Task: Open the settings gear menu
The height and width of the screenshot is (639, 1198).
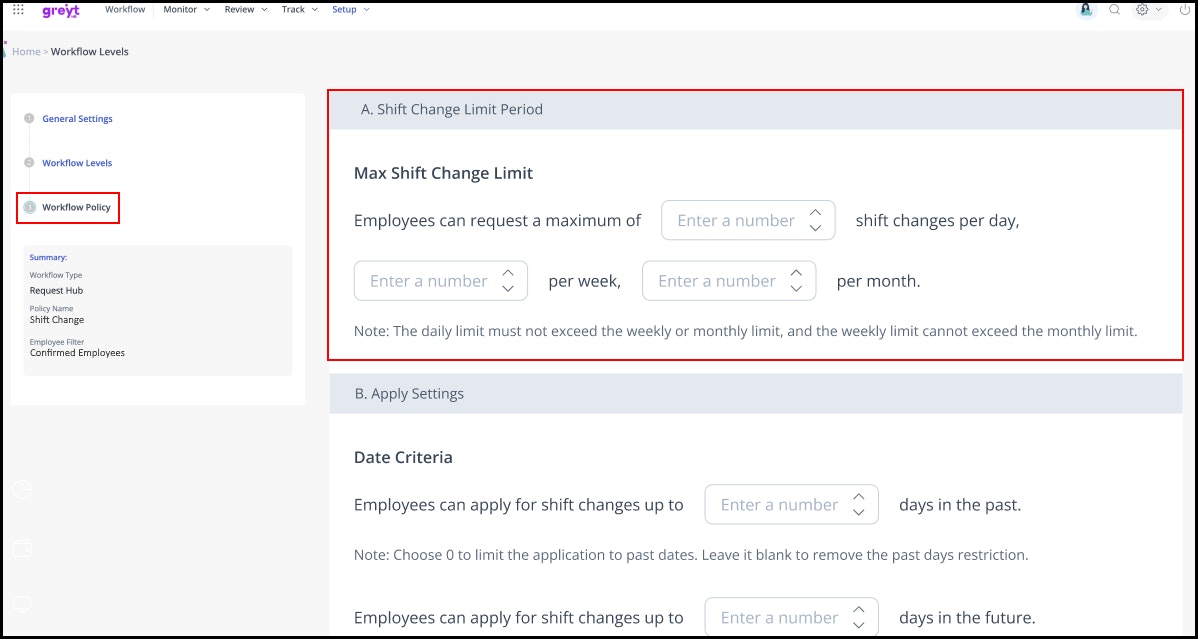Action: click(1142, 10)
